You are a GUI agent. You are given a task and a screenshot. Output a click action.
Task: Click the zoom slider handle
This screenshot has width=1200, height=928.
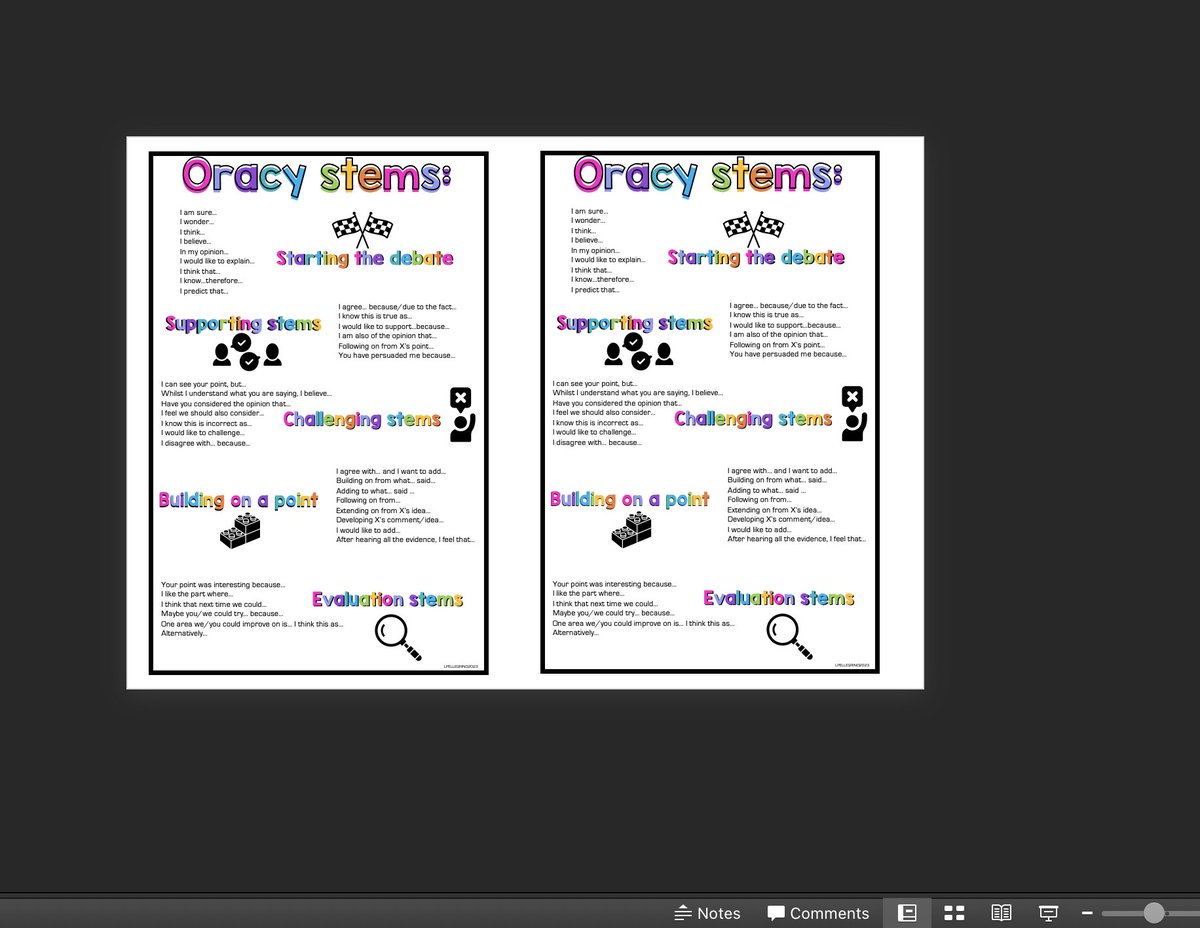coord(1154,913)
